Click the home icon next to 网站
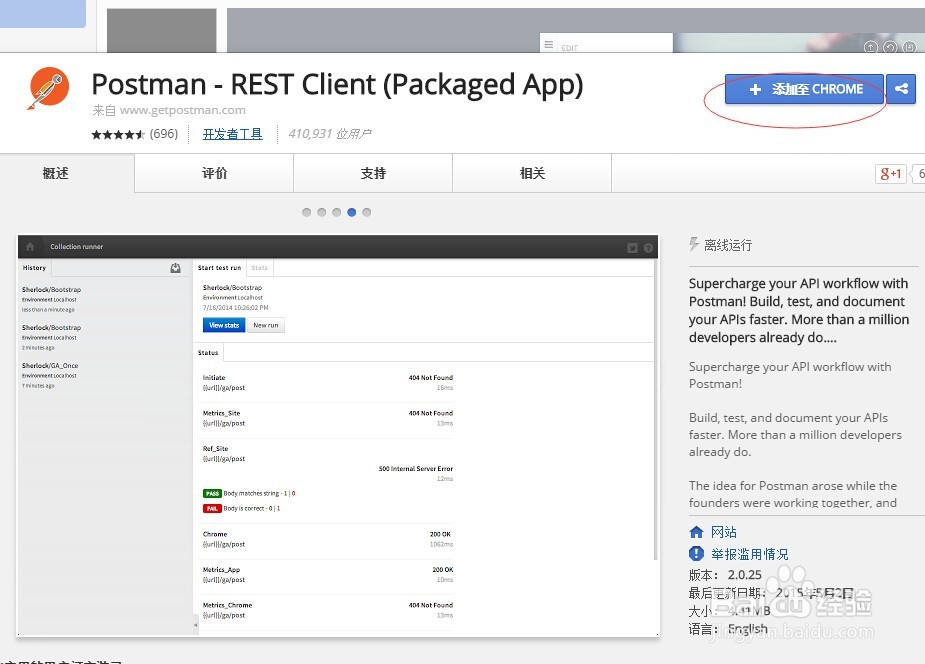Screen dimensions: 925x664 pyautogui.click(x=696, y=532)
